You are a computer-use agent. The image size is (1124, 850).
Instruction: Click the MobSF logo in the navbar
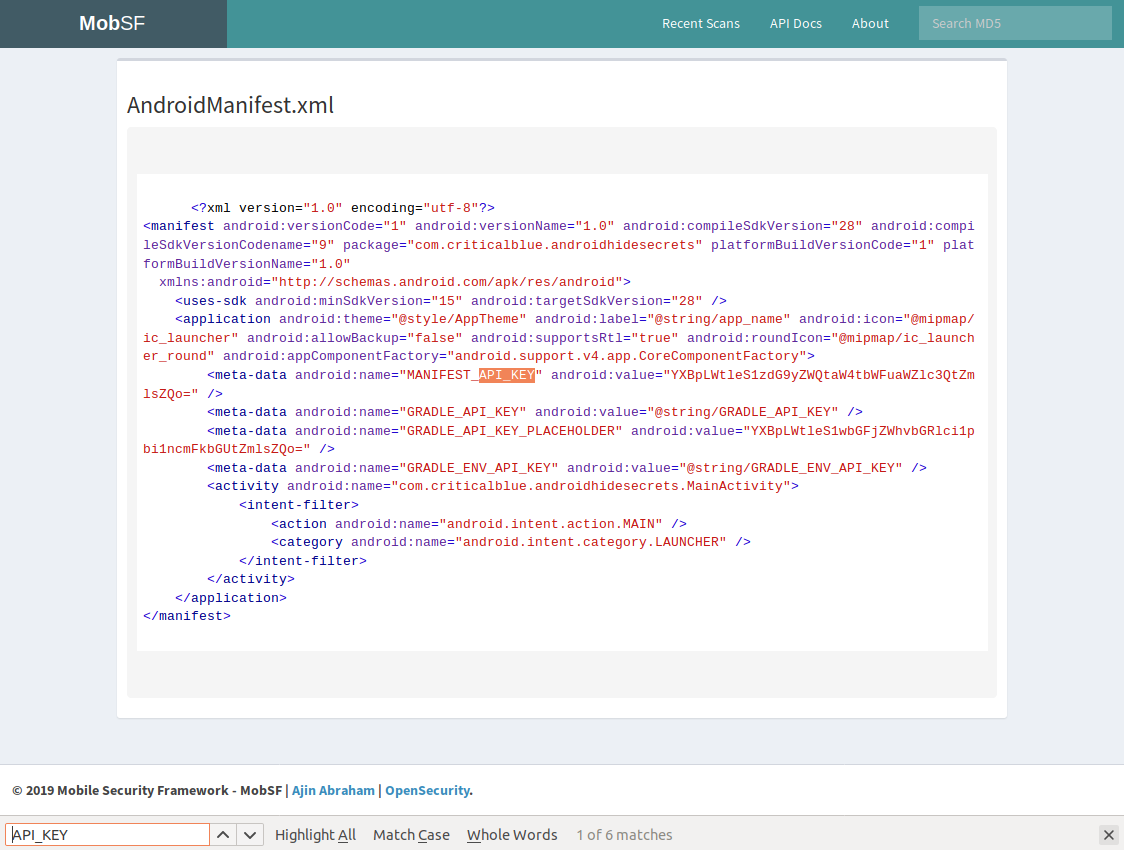pos(112,23)
